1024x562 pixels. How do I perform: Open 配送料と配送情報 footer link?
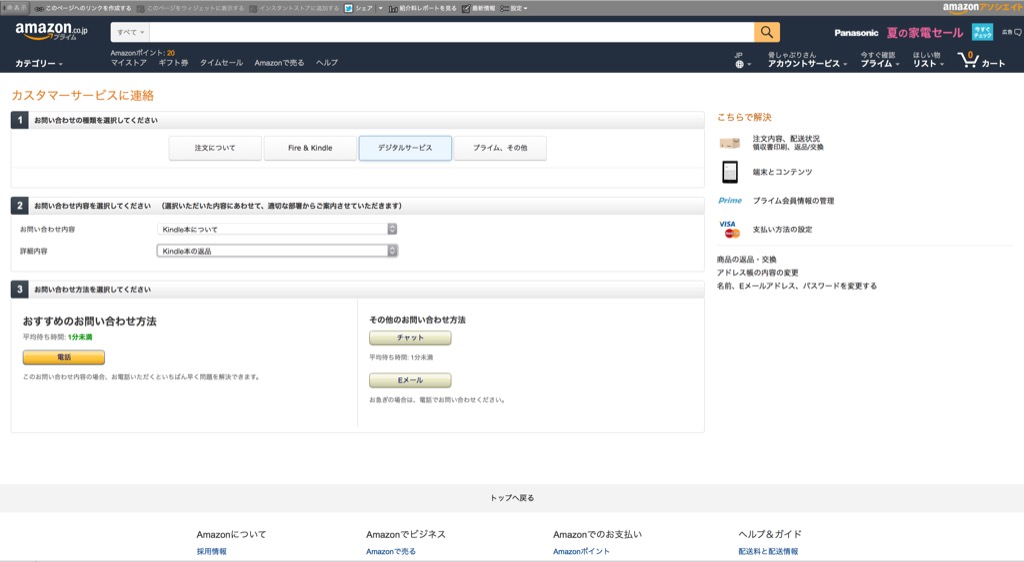point(768,552)
